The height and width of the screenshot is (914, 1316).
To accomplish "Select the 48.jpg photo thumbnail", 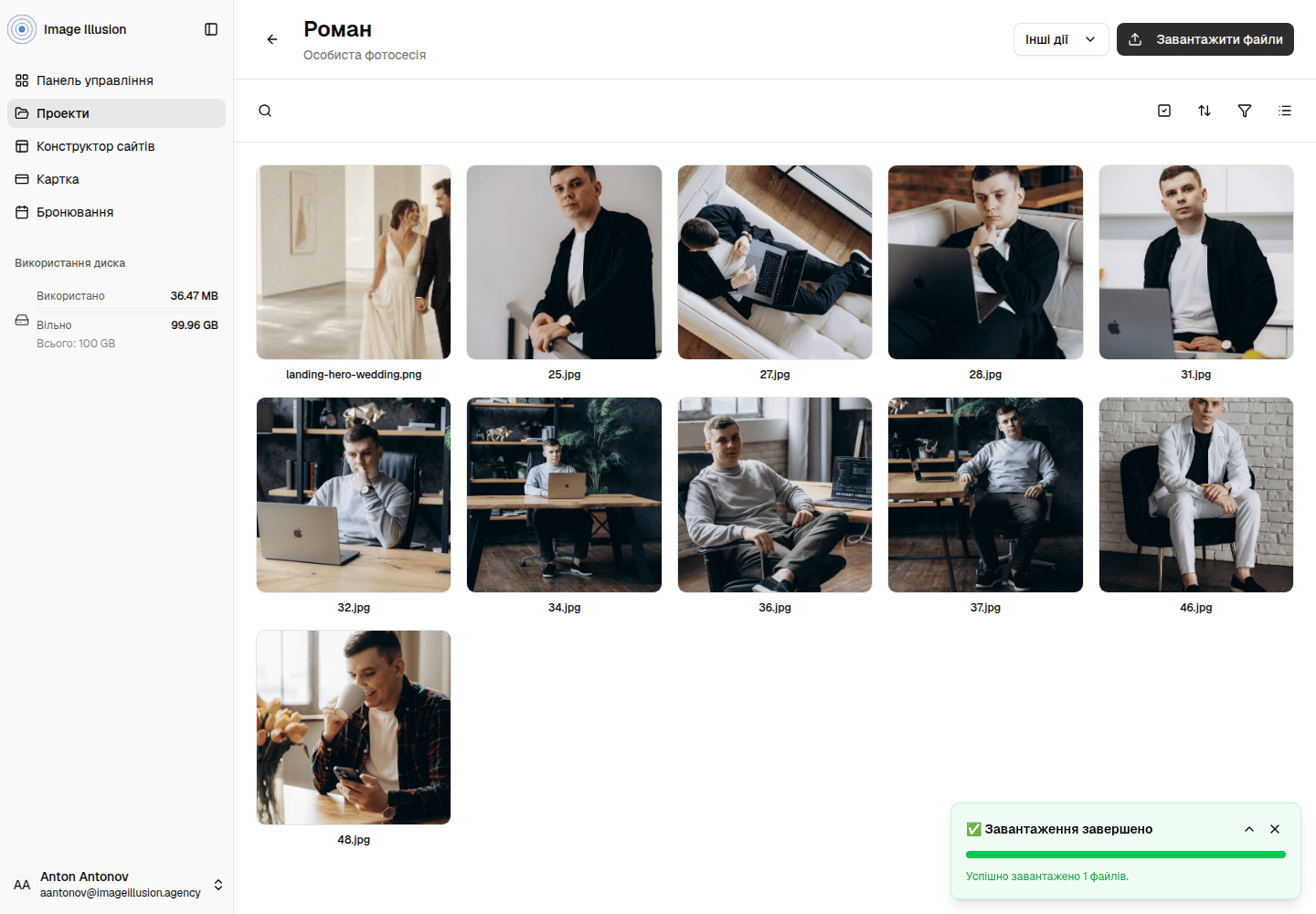I will (x=354, y=728).
